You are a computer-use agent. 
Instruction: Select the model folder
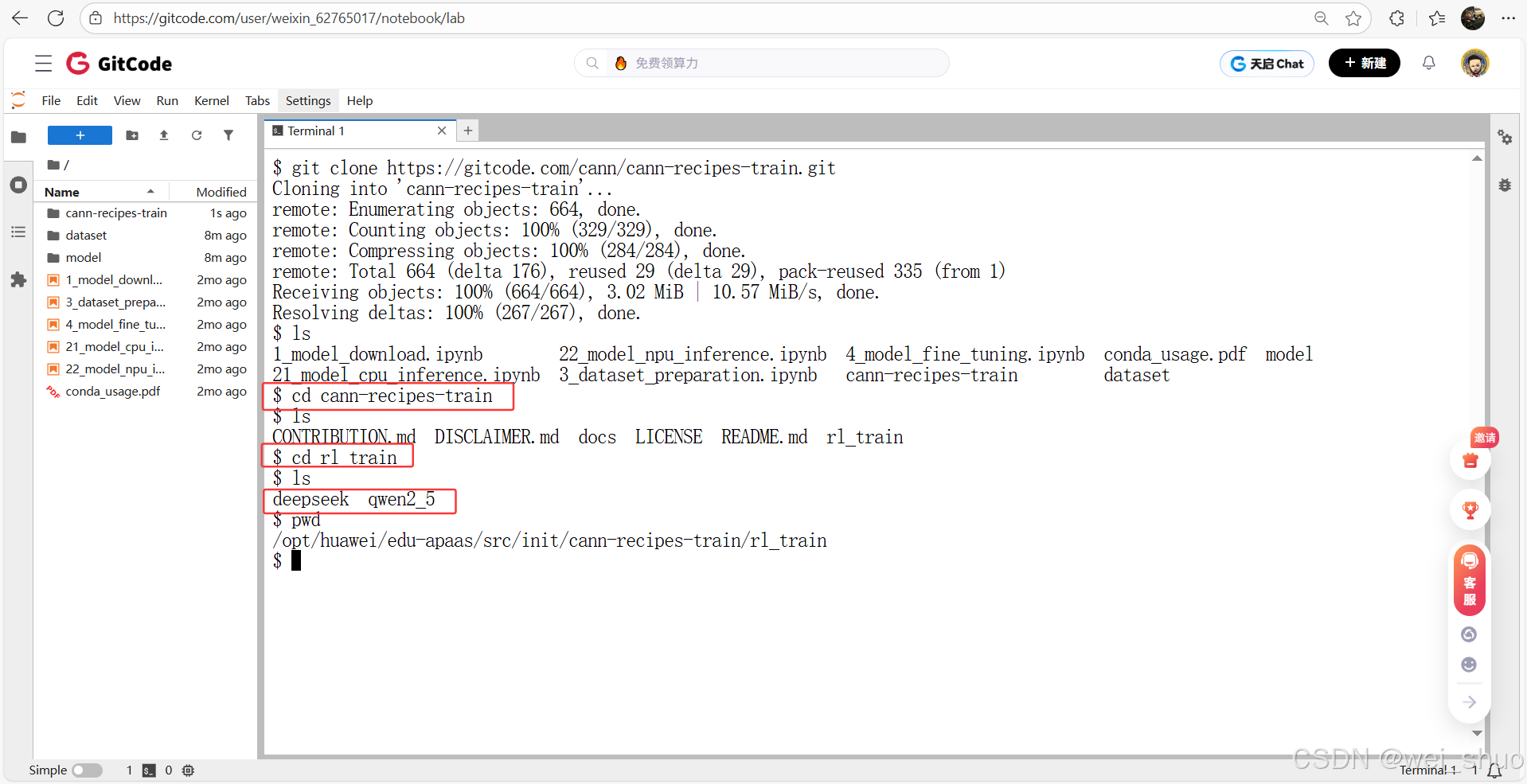tap(146, 258)
